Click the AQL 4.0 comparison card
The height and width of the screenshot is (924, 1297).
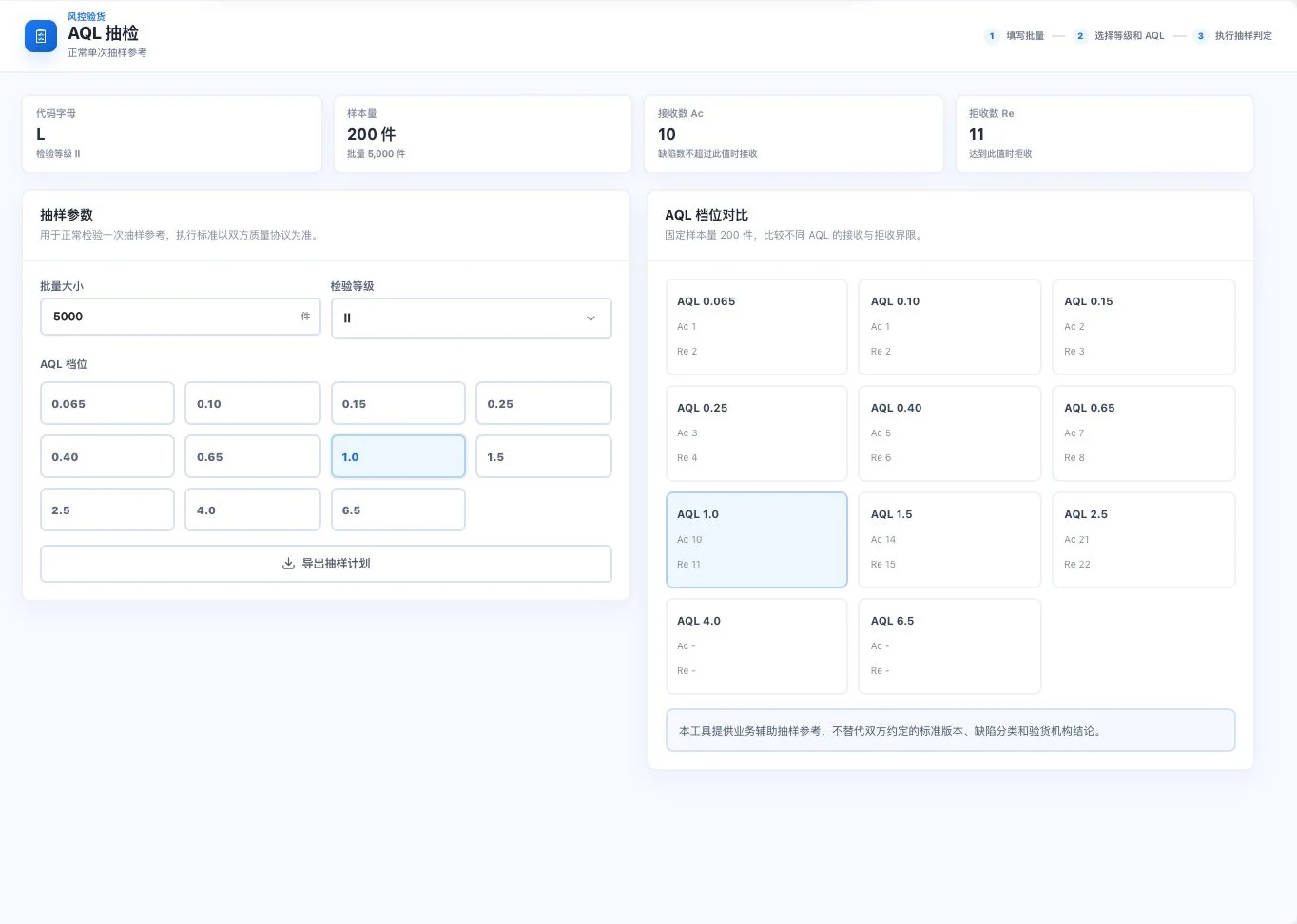757,646
